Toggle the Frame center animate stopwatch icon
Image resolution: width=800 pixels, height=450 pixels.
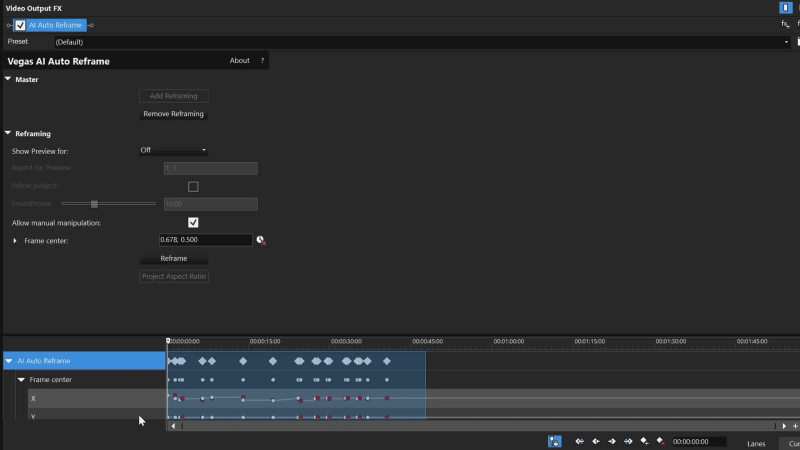pos(261,240)
